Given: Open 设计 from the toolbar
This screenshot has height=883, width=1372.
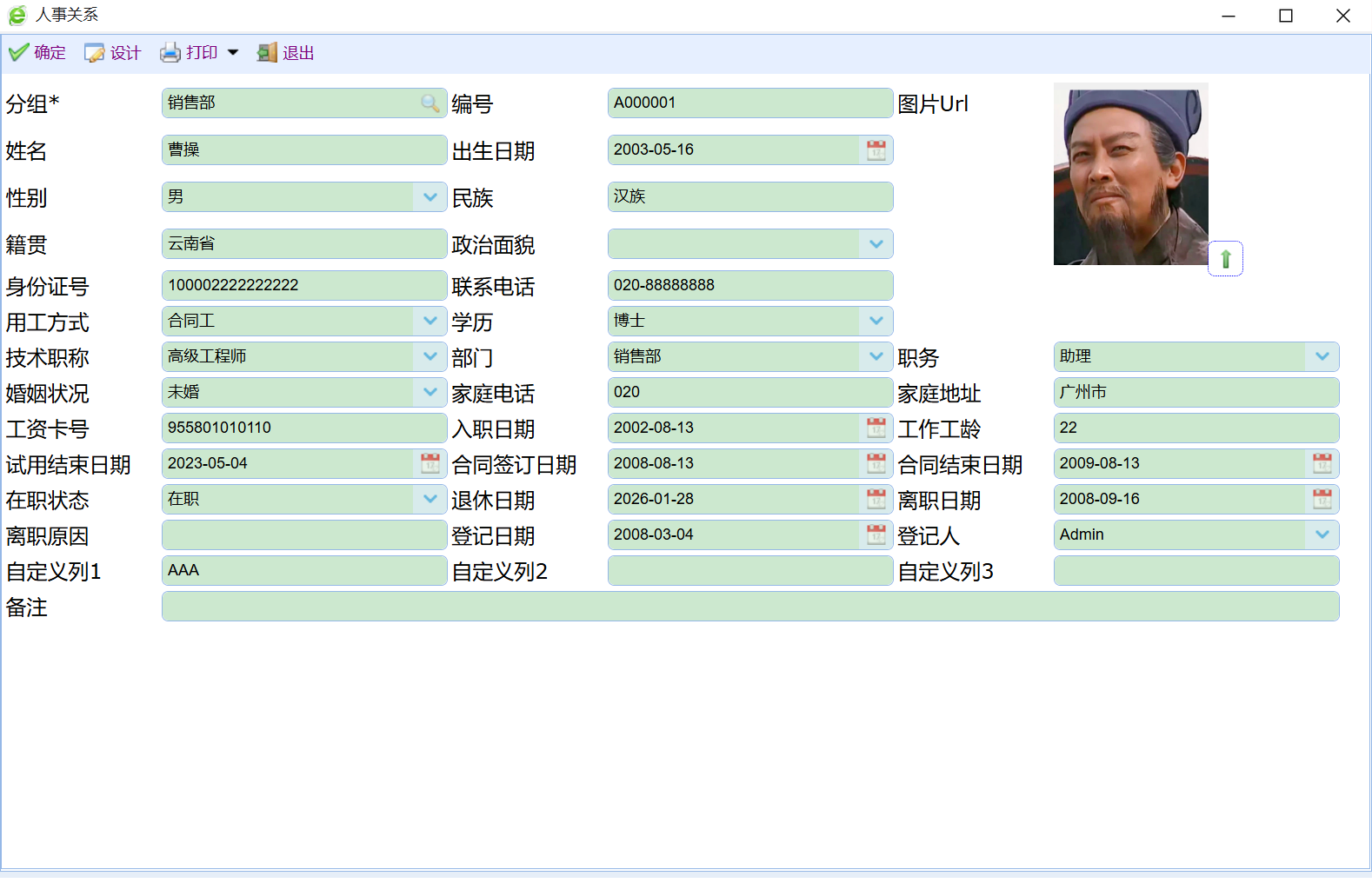Looking at the screenshot, I should coord(113,53).
